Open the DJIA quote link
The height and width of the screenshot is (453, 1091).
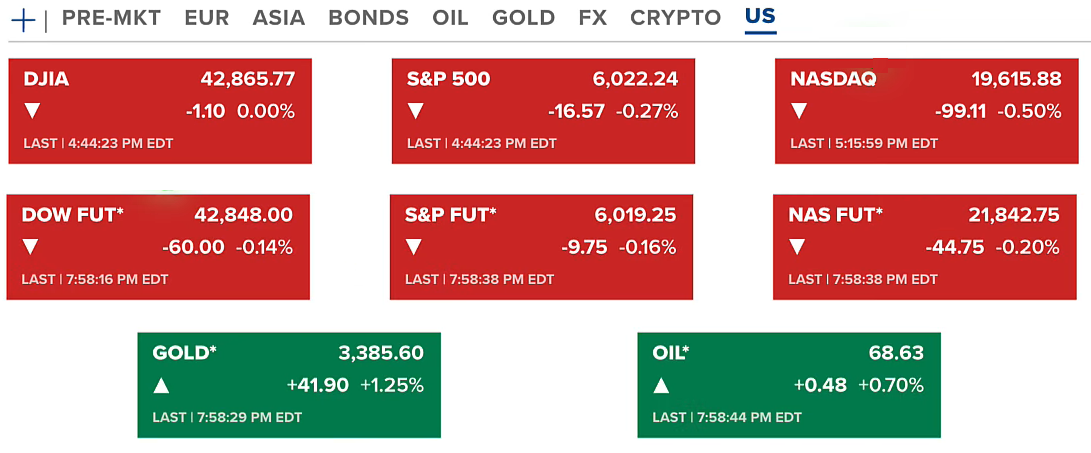click(46, 79)
